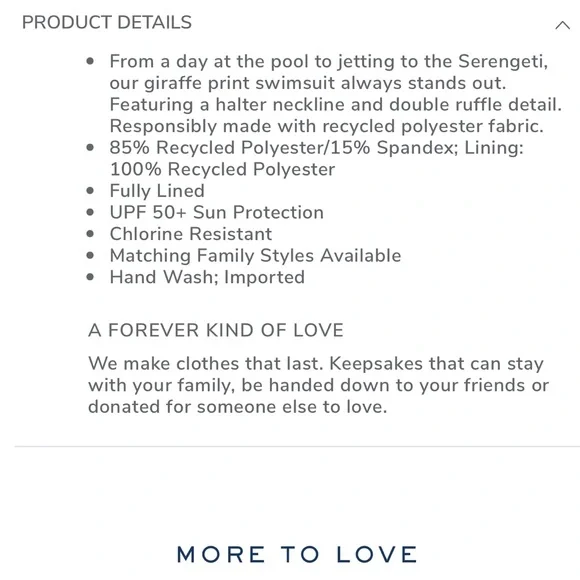Click the bullet dot beside Hand Wash
Image resolution: width=580 pixels, height=580 pixels.
click(x=90, y=277)
